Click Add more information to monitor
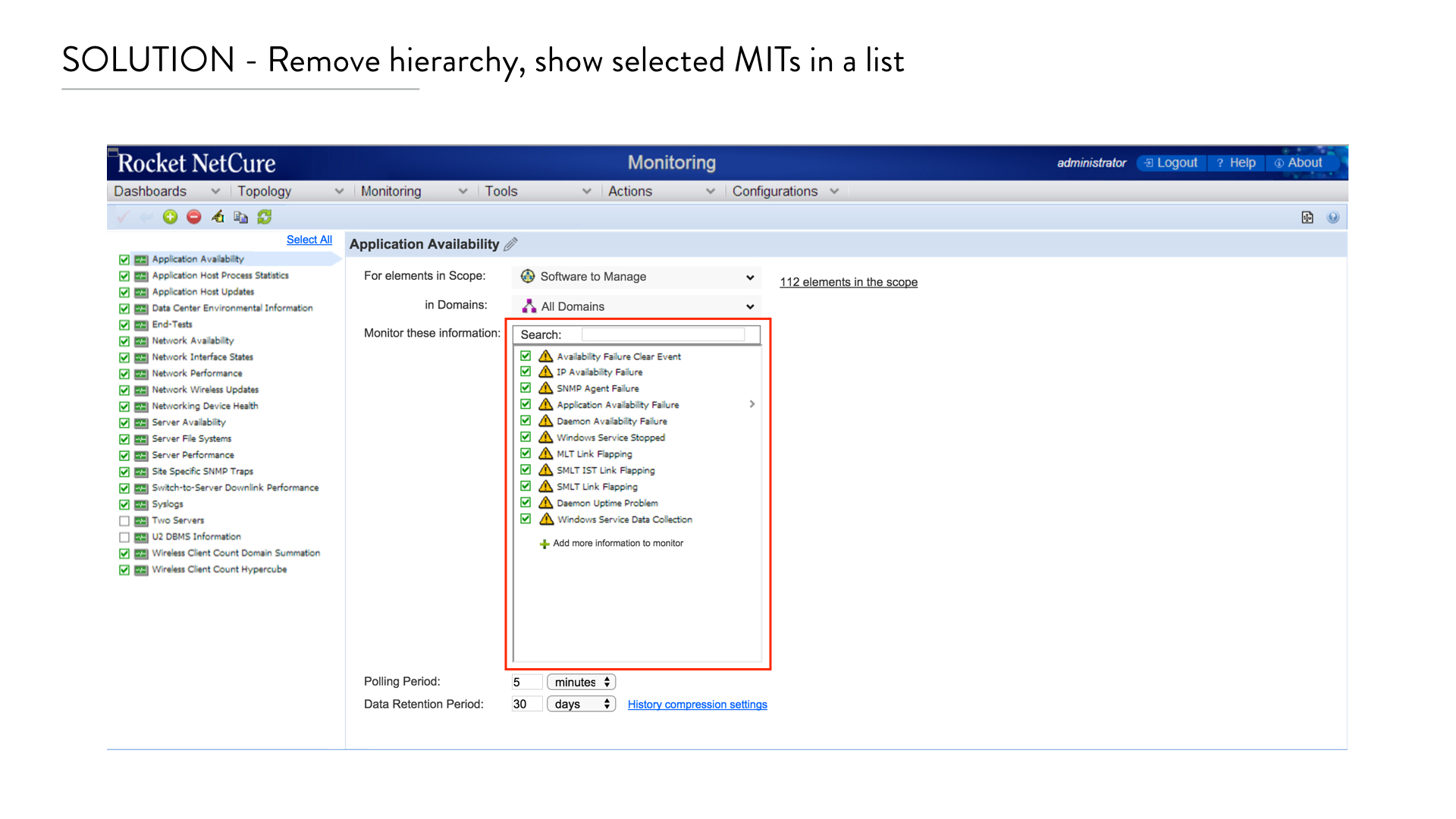Screen dimensions: 1456x819 pyautogui.click(x=618, y=544)
